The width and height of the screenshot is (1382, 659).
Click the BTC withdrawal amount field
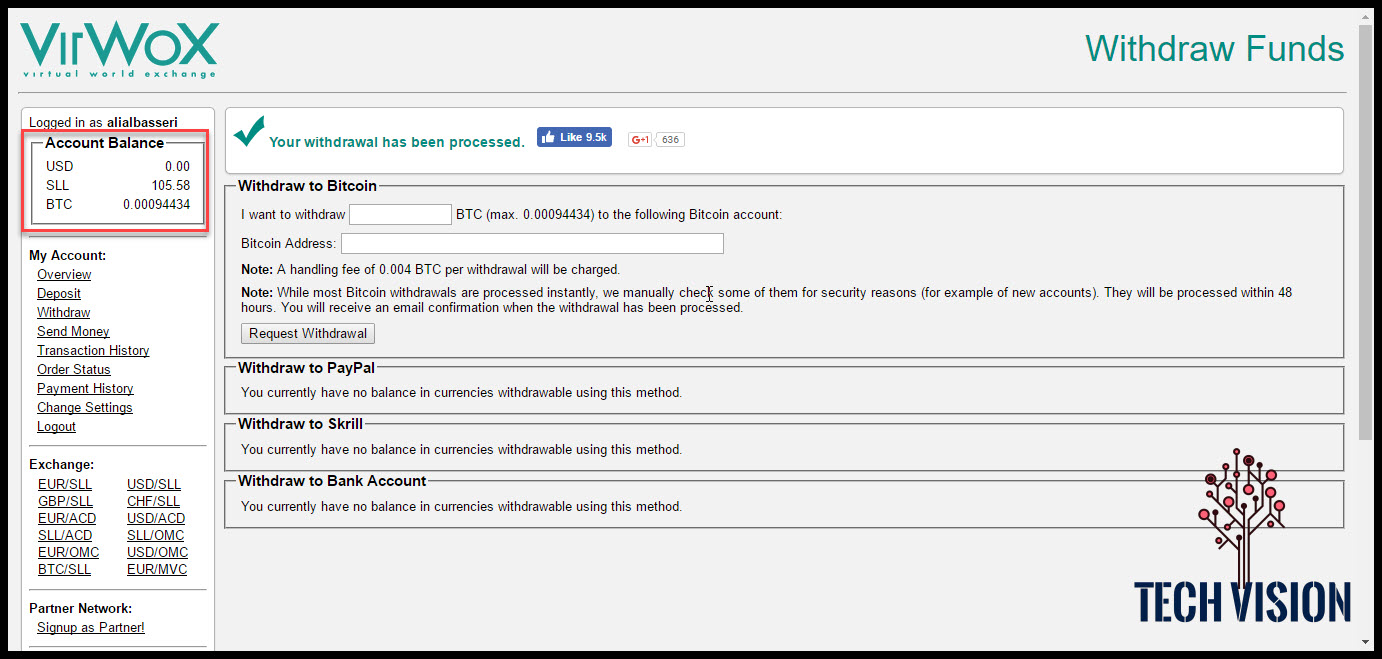(x=400, y=214)
